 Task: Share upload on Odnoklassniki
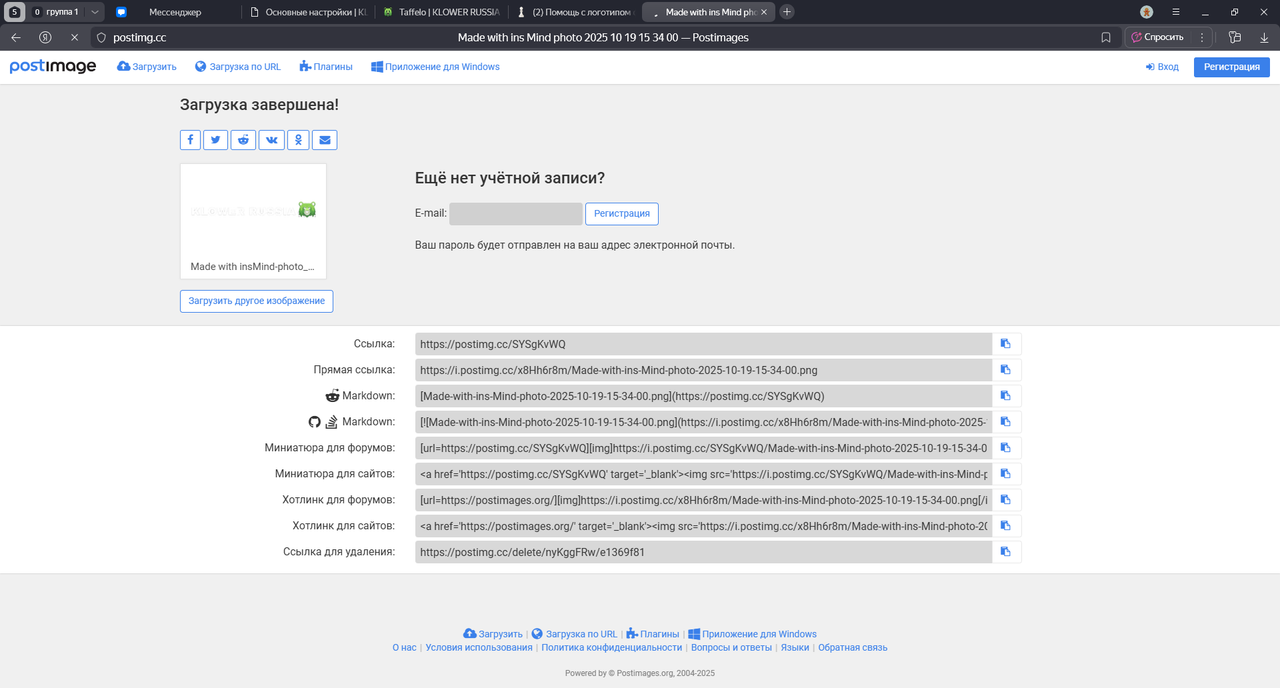(298, 140)
